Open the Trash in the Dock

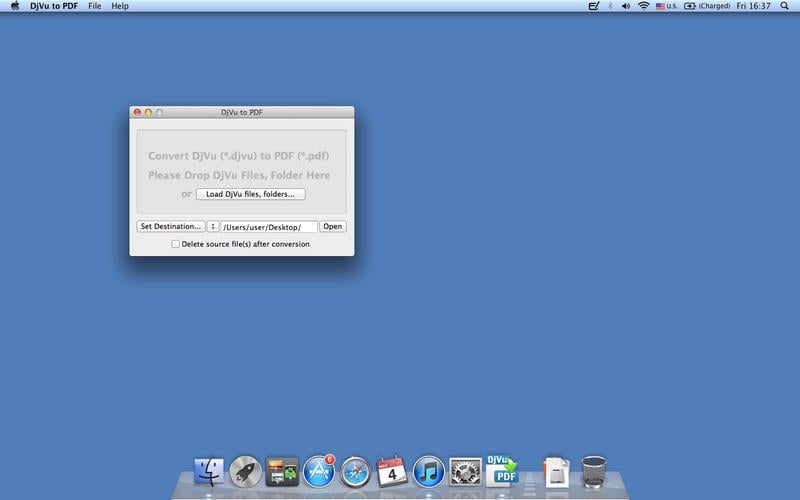[x=594, y=471]
